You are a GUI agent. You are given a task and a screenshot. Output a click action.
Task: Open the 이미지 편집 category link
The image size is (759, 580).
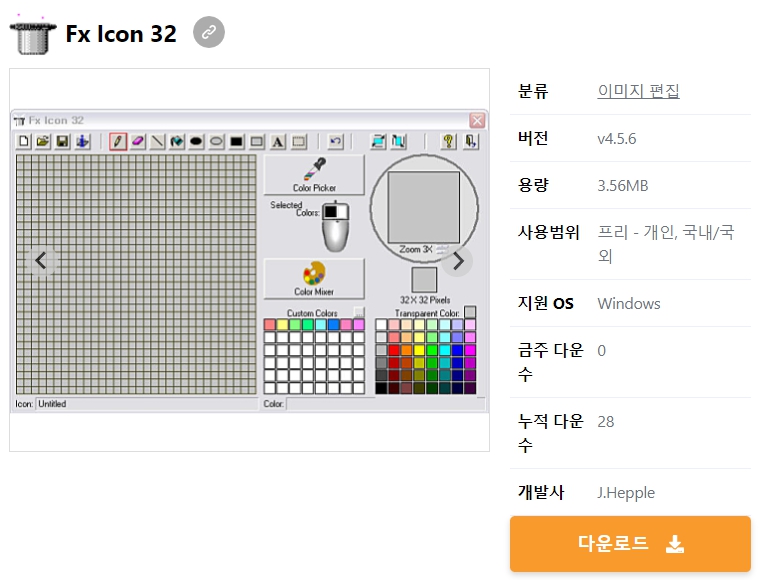[x=638, y=91]
